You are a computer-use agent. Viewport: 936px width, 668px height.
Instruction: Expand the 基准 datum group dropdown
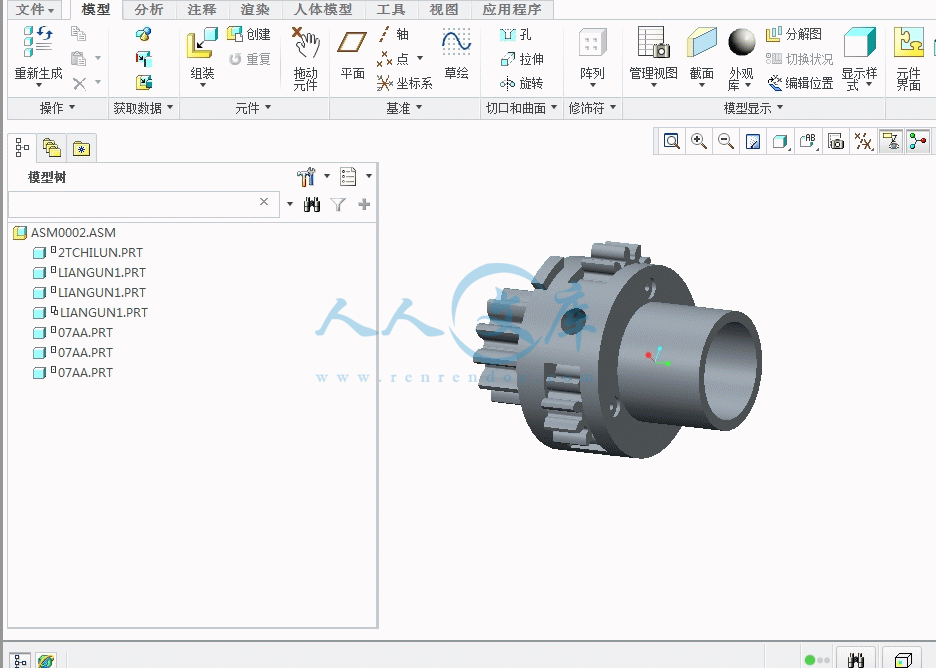tap(404, 108)
